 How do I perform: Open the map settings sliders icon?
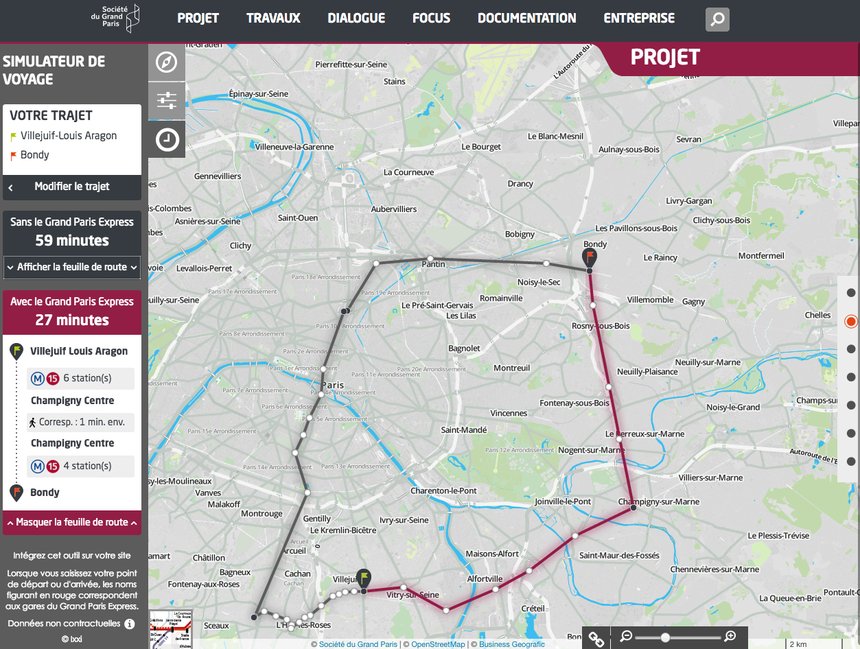point(166,101)
